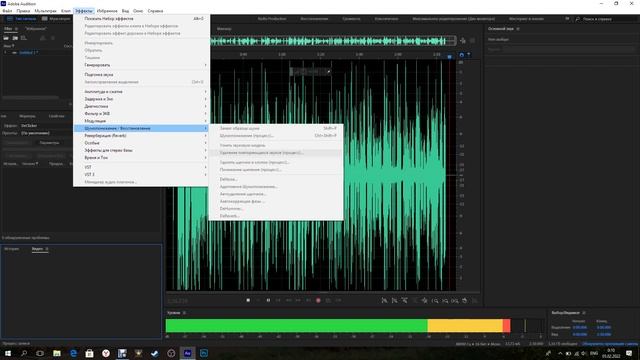Click the new file icon in Files panel
The image size is (640, 360).
[x=24, y=38]
